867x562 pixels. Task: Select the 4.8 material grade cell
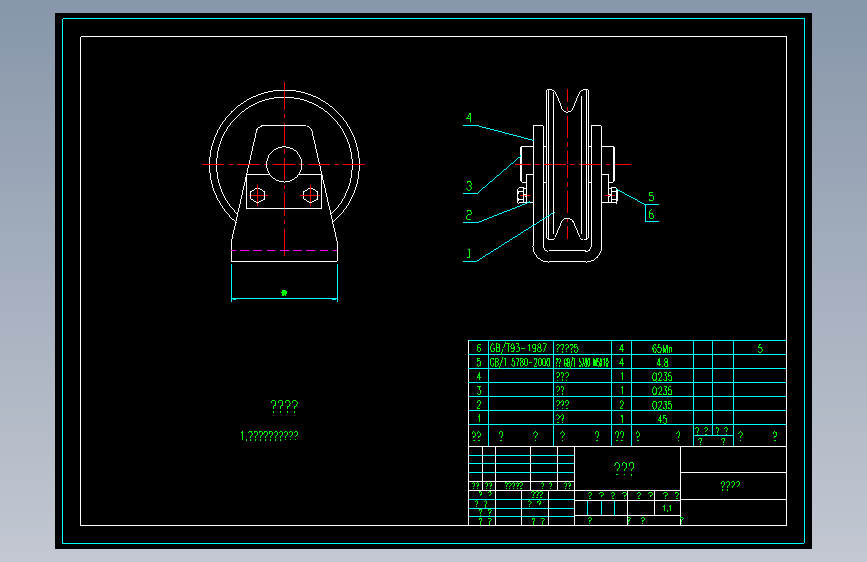(662, 362)
